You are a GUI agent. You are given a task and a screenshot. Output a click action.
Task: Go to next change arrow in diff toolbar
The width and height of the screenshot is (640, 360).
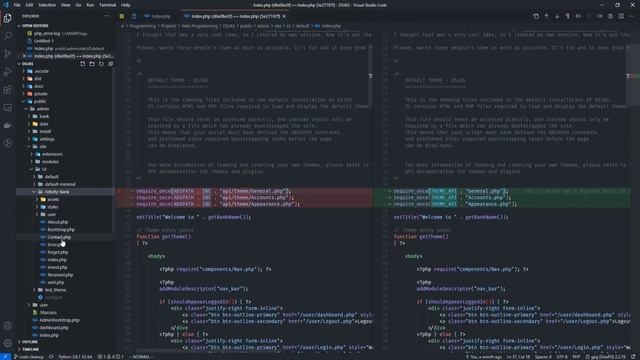pyautogui.click(x=557, y=16)
